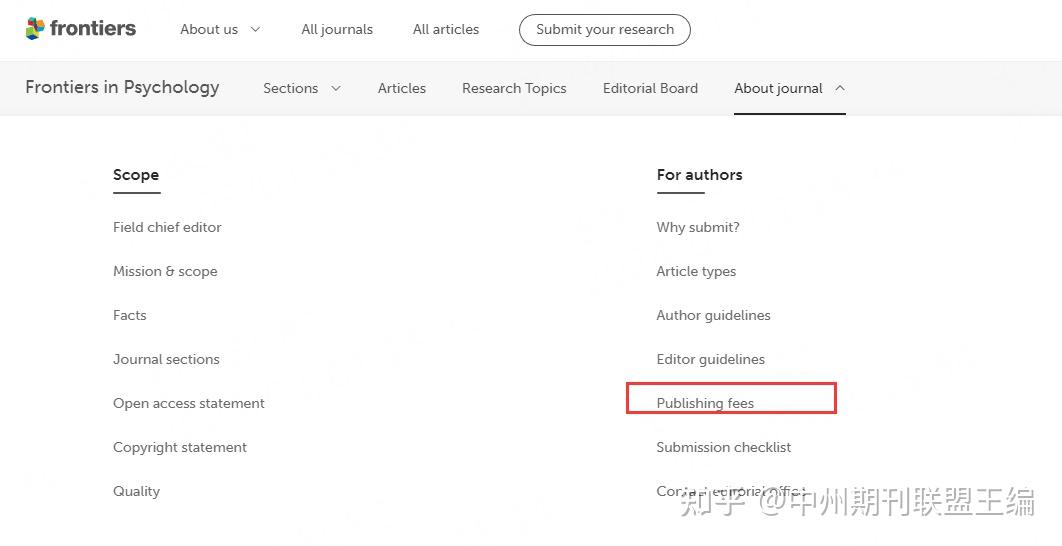The width and height of the screenshot is (1062, 546).
Task: Expand the Sections dropdown arrow
Action: [x=336, y=88]
